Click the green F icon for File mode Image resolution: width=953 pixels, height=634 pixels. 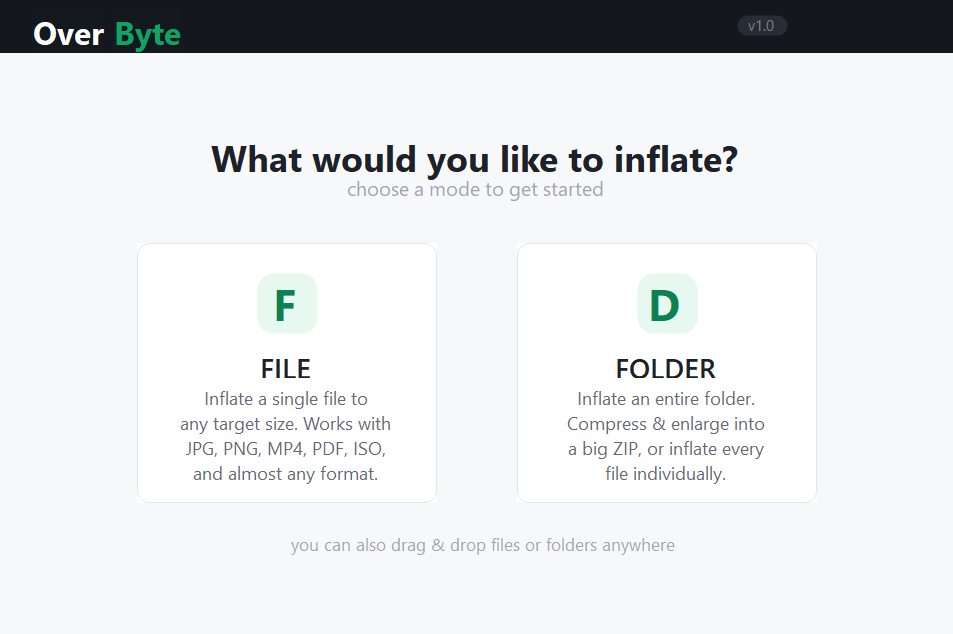286,304
